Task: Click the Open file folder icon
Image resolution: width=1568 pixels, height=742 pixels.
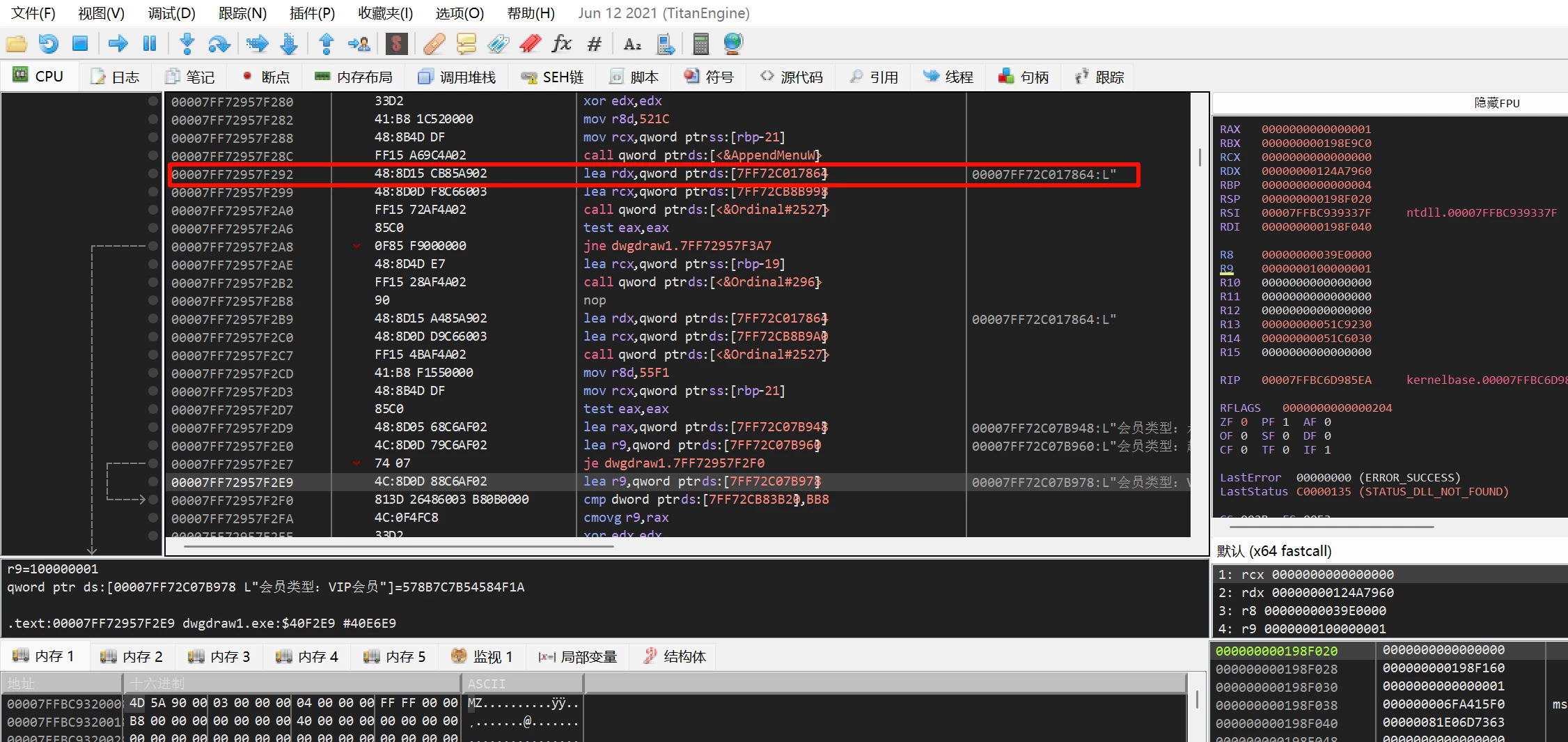Action: pos(17,44)
